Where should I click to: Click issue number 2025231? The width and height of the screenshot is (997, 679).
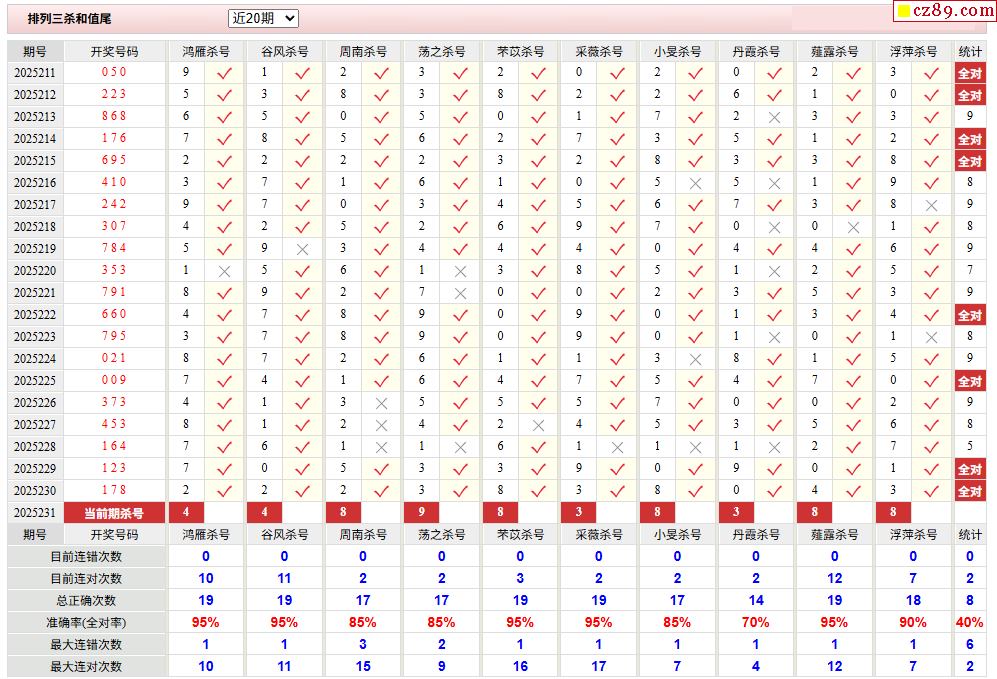tap(35, 512)
